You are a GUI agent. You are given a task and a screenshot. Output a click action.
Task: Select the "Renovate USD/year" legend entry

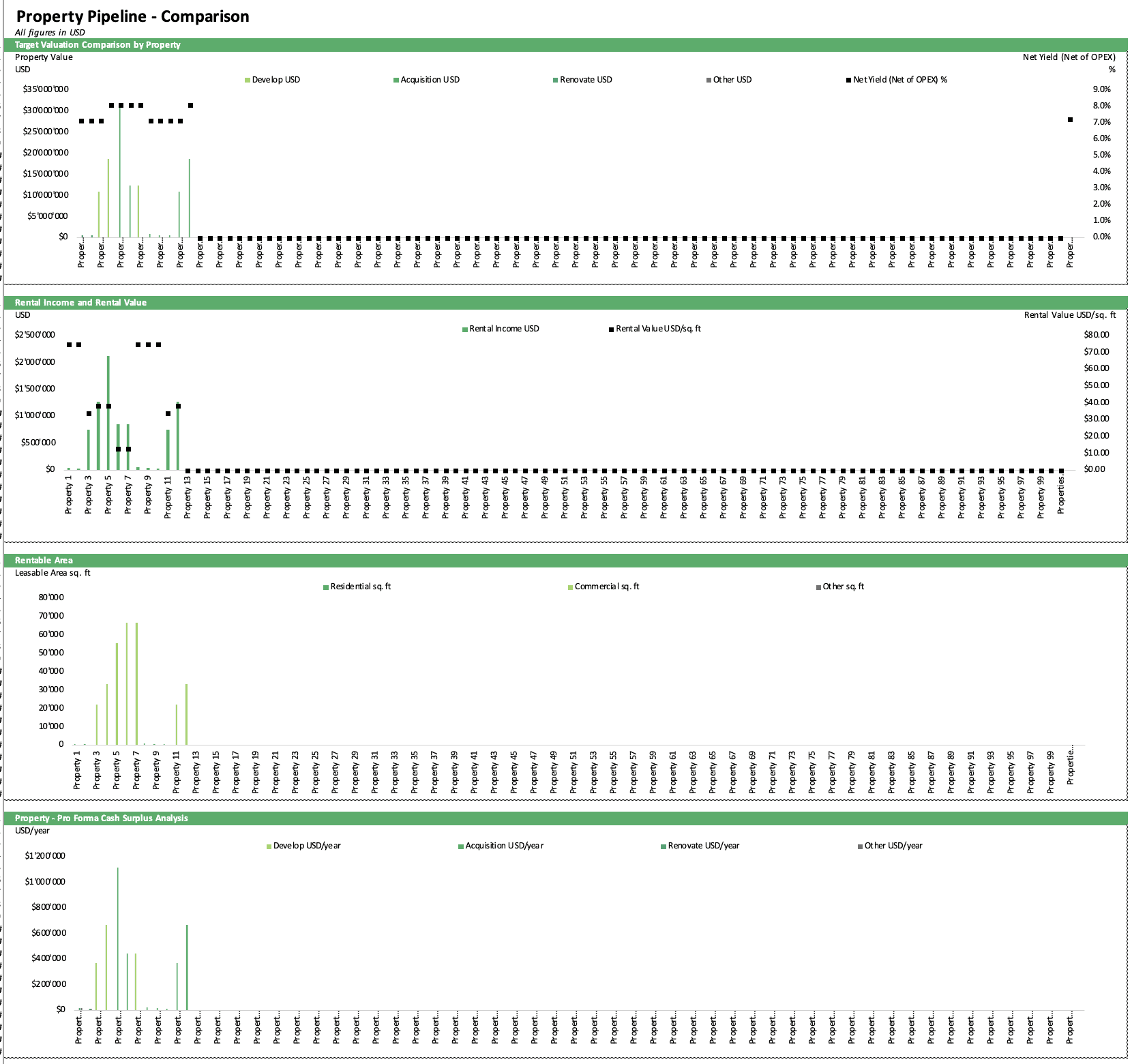pyautogui.click(x=700, y=846)
